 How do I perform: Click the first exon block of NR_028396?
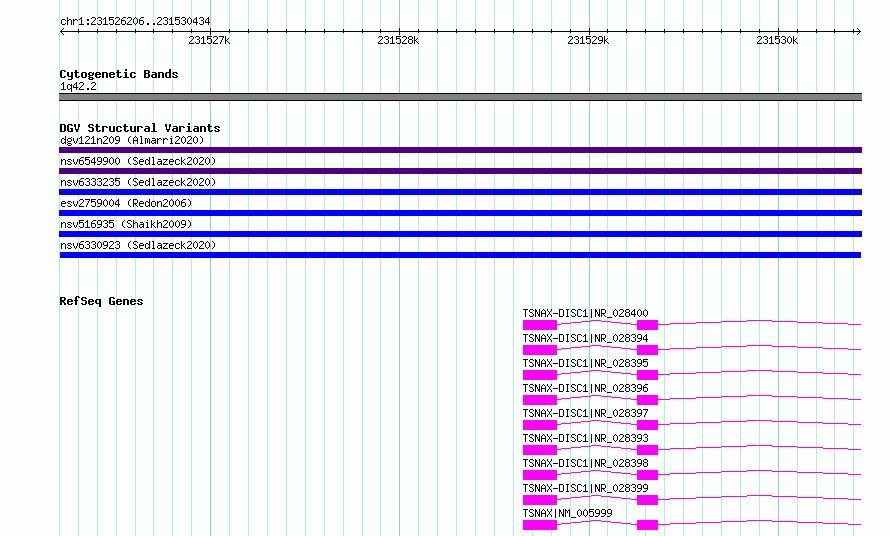pos(540,400)
